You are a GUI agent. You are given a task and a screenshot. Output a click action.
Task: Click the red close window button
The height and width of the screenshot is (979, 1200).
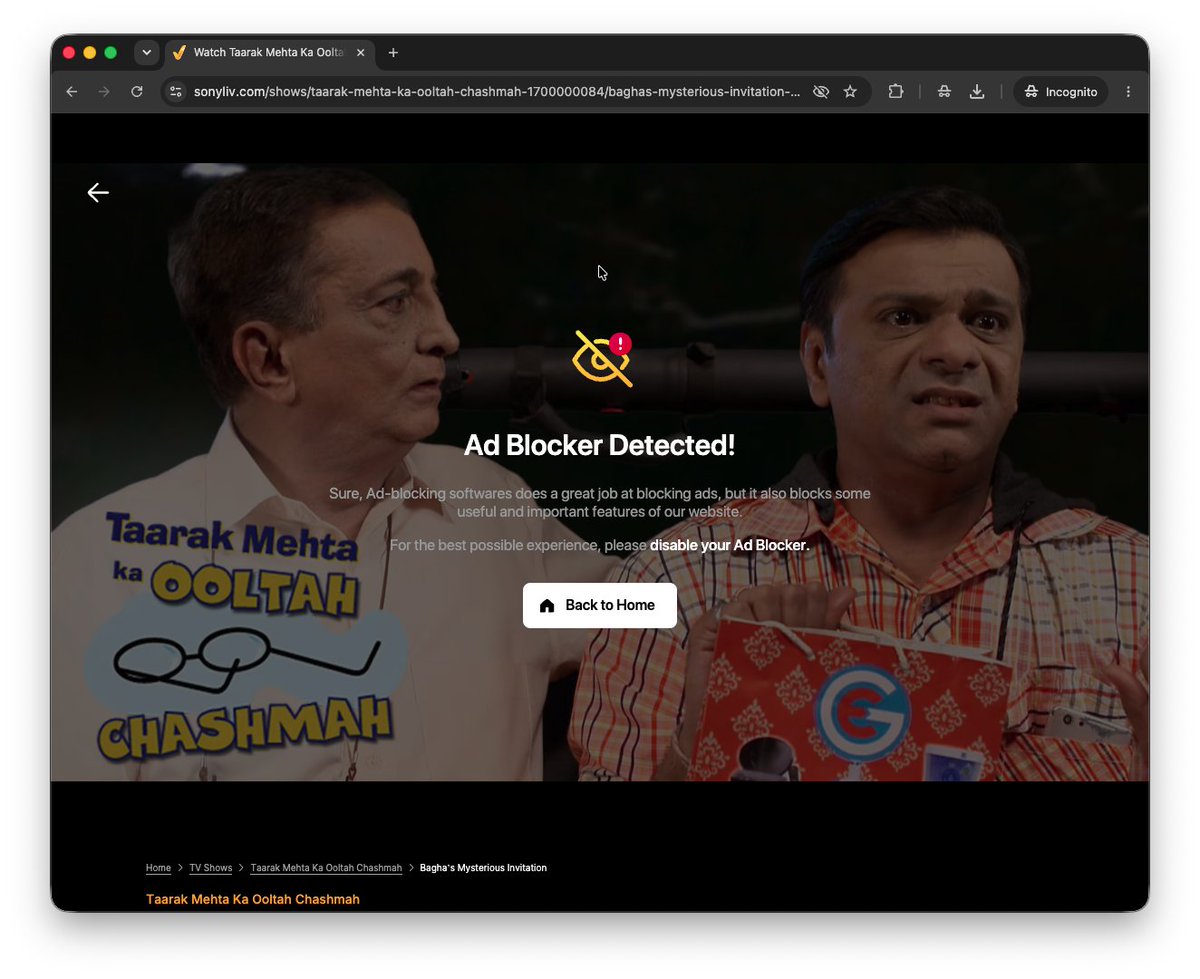[x=69, y=53]
